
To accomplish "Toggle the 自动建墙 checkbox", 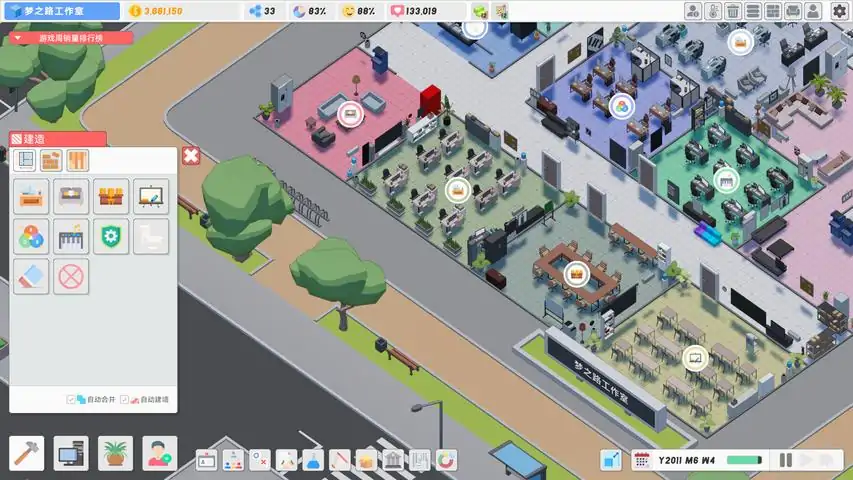I will point(125,400).
